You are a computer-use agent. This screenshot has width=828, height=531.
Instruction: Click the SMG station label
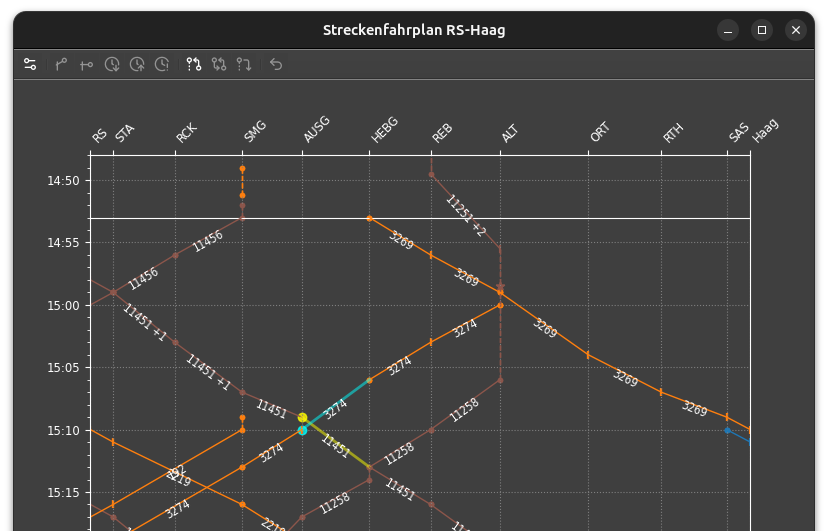[255, 132]
